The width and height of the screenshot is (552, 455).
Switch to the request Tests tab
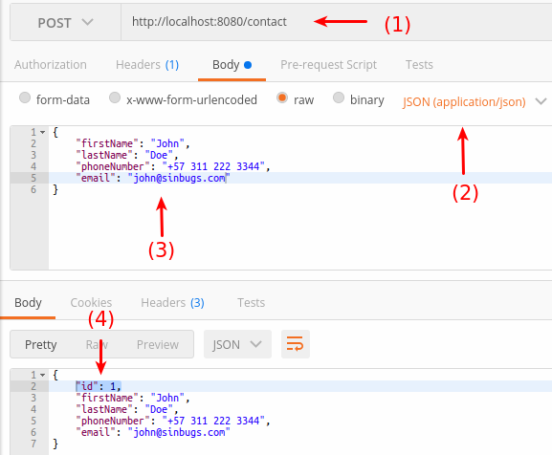[419, 65]
